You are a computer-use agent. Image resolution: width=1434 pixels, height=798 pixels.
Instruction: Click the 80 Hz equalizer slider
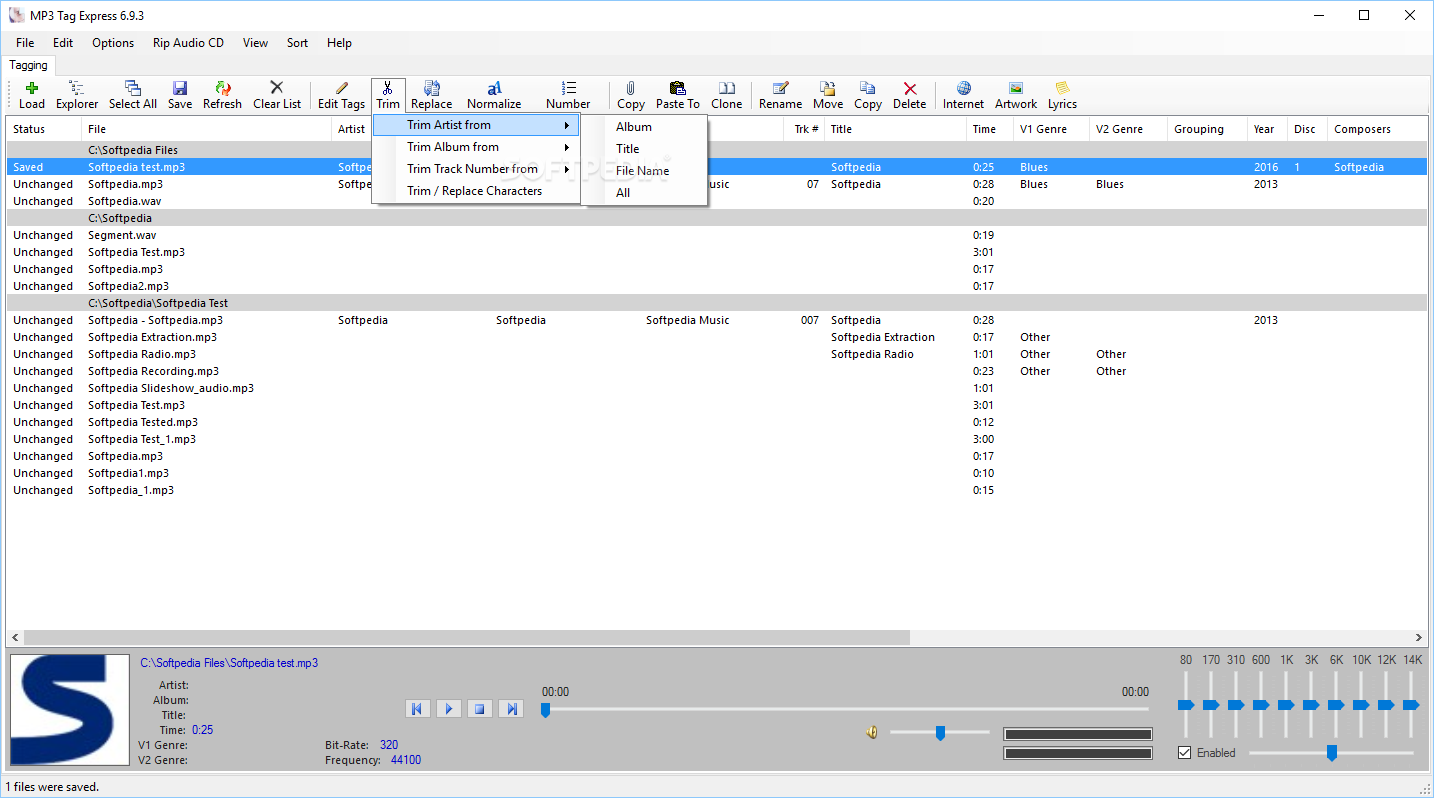1186,705
